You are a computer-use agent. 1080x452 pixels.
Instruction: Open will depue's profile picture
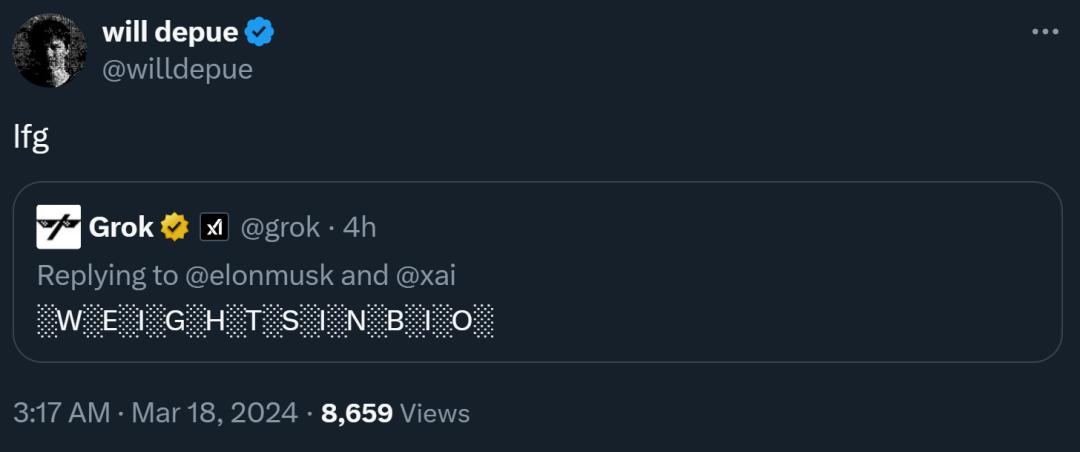[x=49, y=50]
